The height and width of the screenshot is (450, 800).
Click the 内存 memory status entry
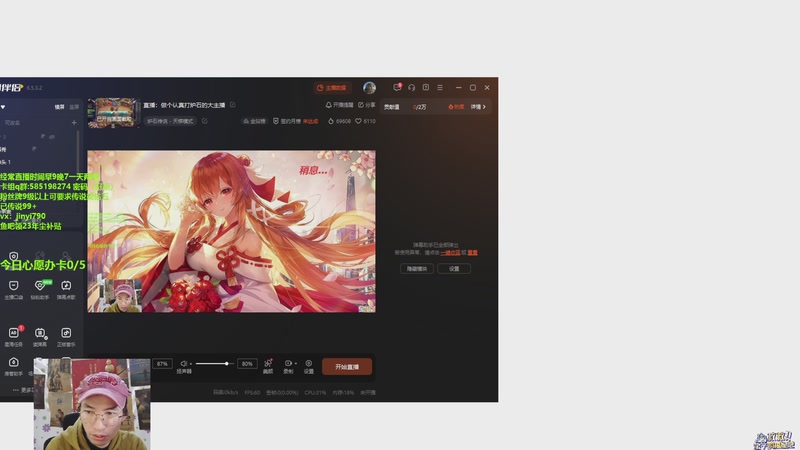343,392
